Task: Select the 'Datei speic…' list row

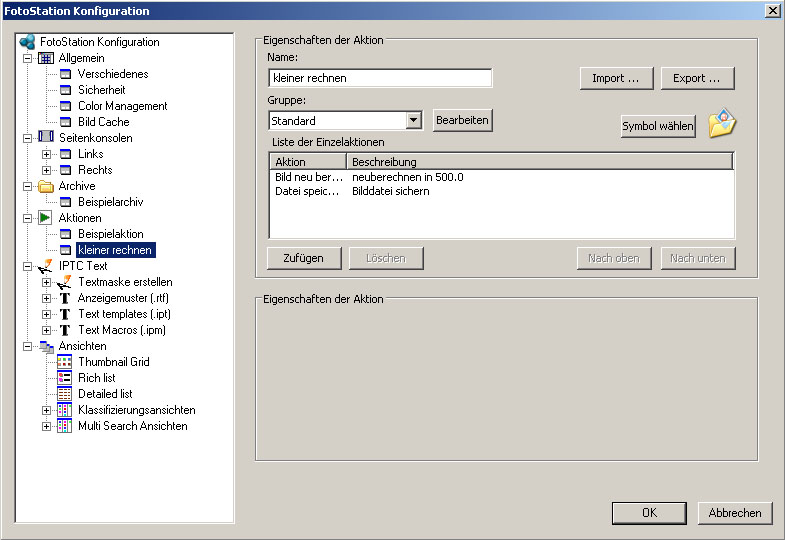Action: [502, 191]
